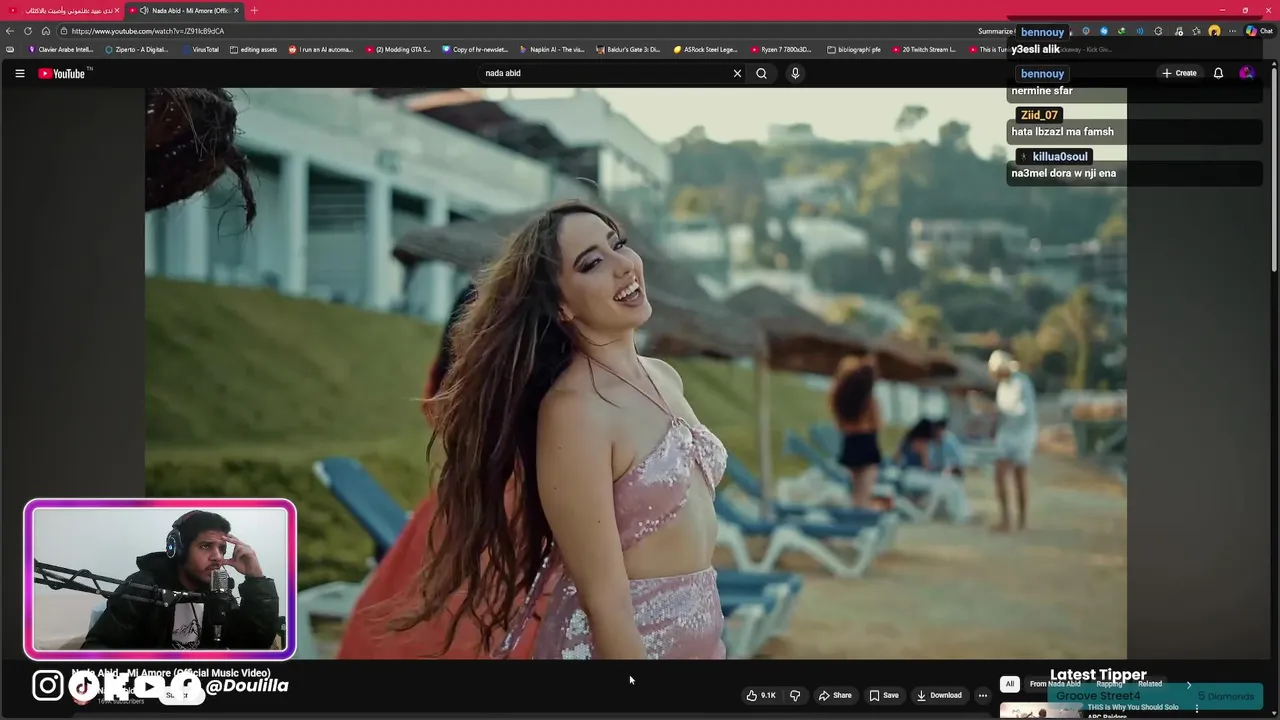Screen dimensions: 1280x720
Task: Open 'Ziperto - A Digital...' bookmark
Action: (x=137, y=49)
